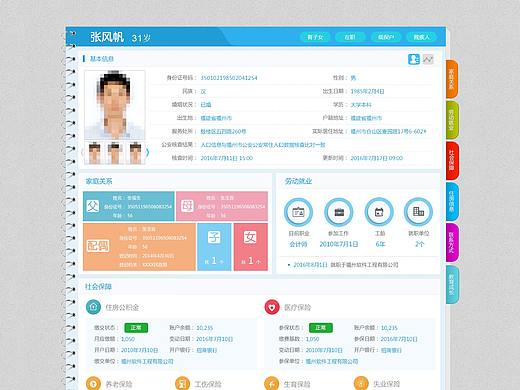
Task: Click the last header tag pill
Action: (x=421, y=37)
